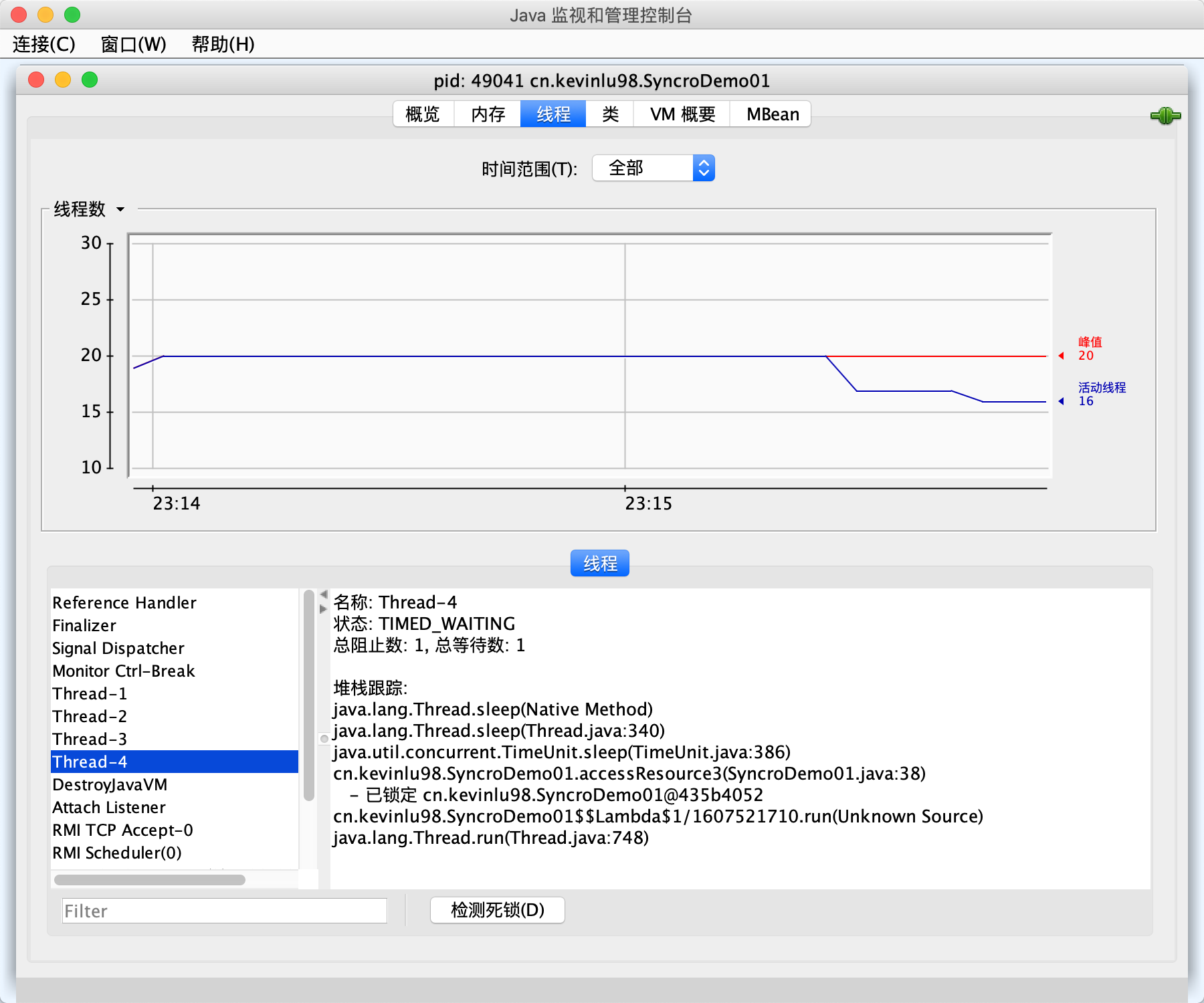The image size is (1204, 1003).
Task: Select Thread-2 in the list
Action: pos(175,716)
